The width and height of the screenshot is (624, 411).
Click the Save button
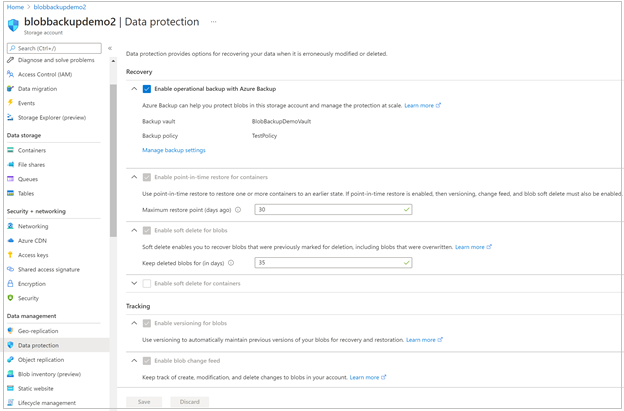(x=144, y=402)
